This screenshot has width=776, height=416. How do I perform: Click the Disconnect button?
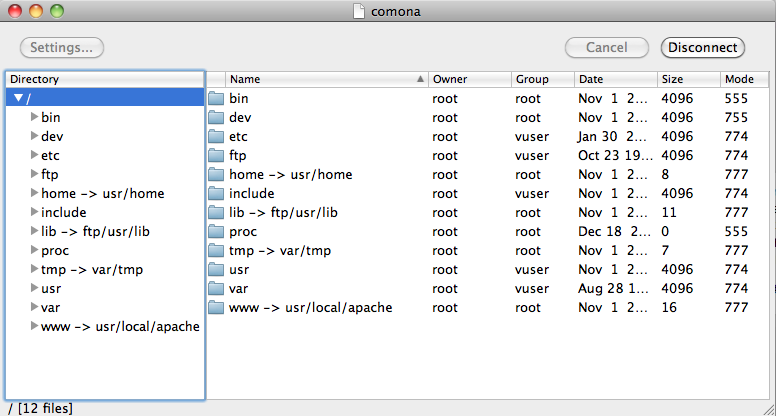[x=703, y=47]
